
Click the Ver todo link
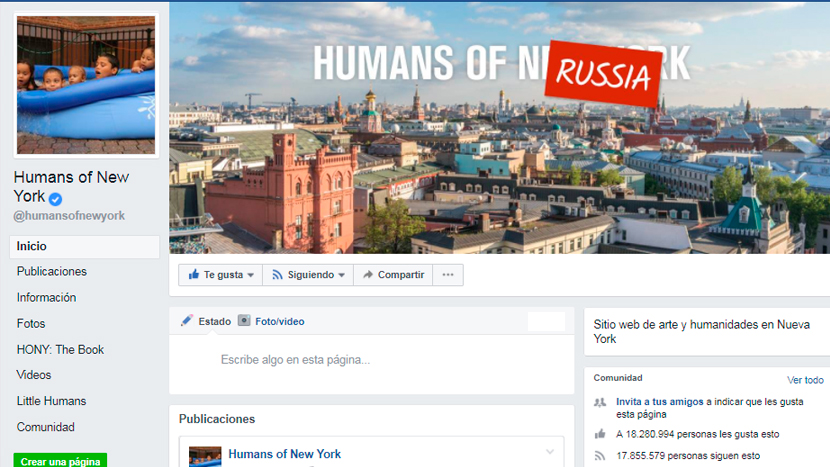point(805,380)
